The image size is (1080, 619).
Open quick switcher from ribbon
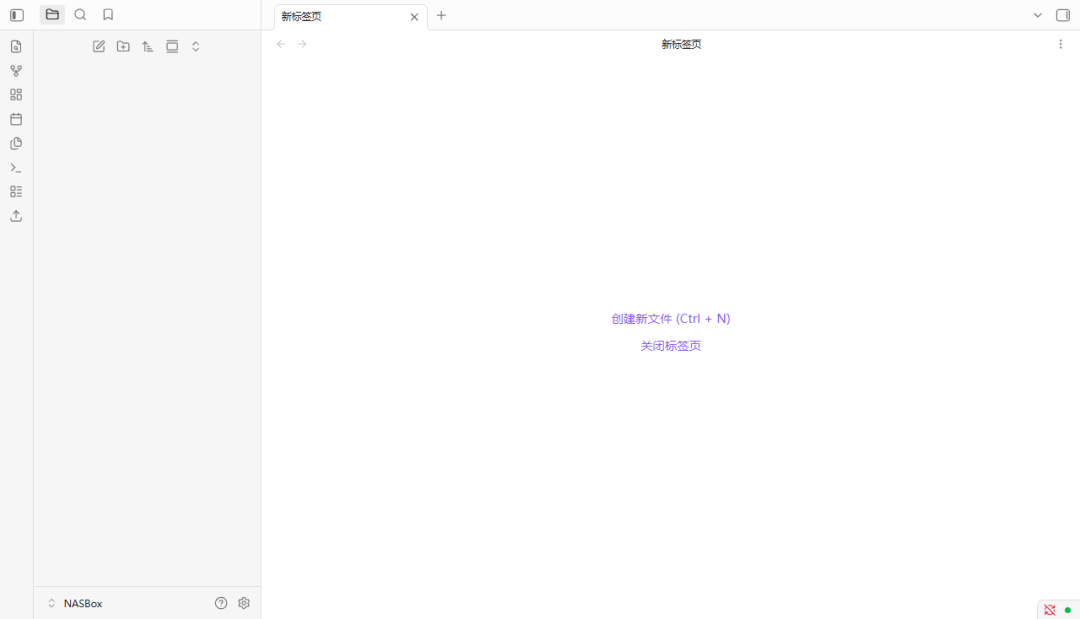click(x=16, y=46)
